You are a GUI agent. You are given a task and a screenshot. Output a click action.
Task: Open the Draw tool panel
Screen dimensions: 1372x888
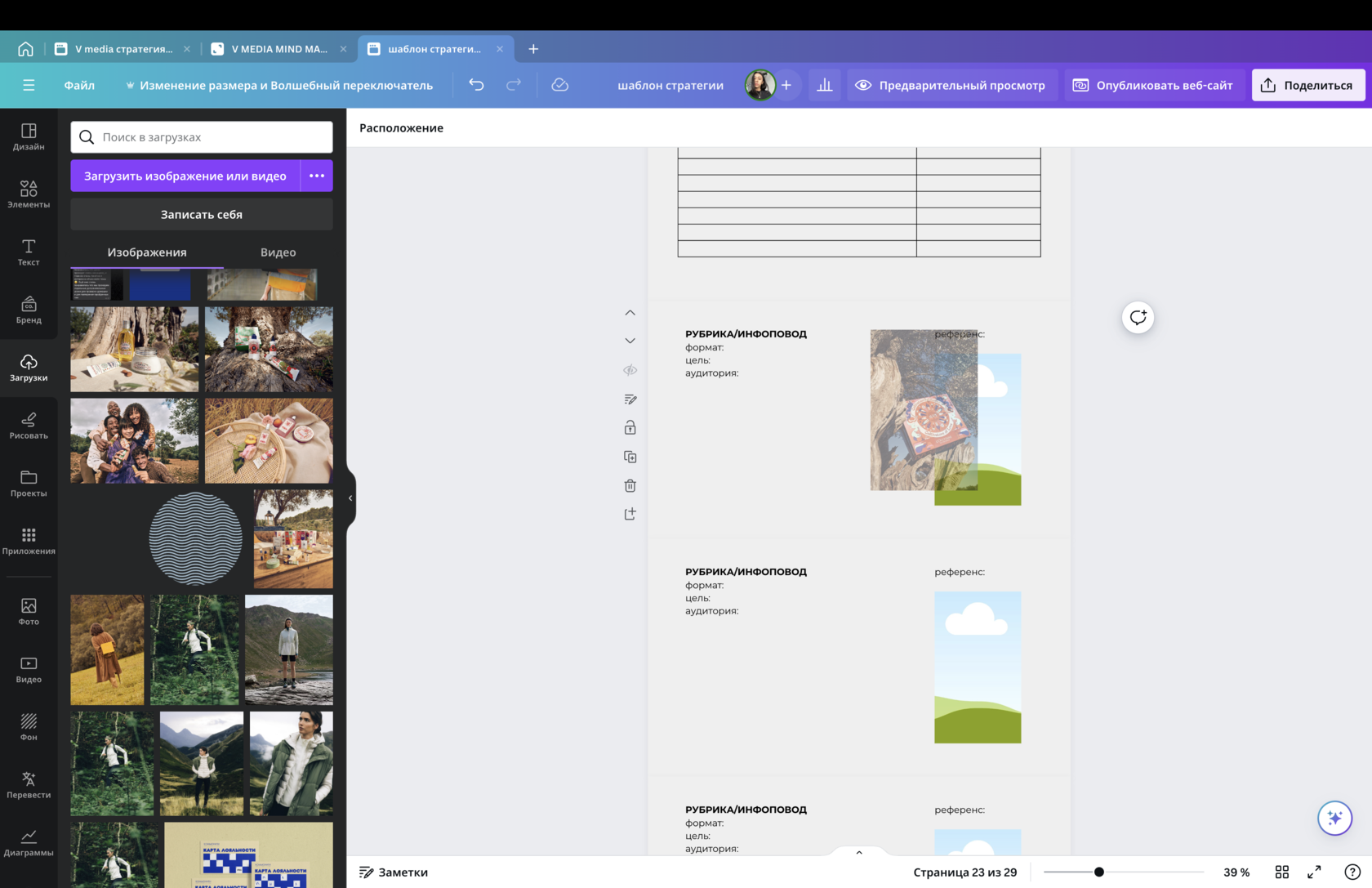point(29,425)
